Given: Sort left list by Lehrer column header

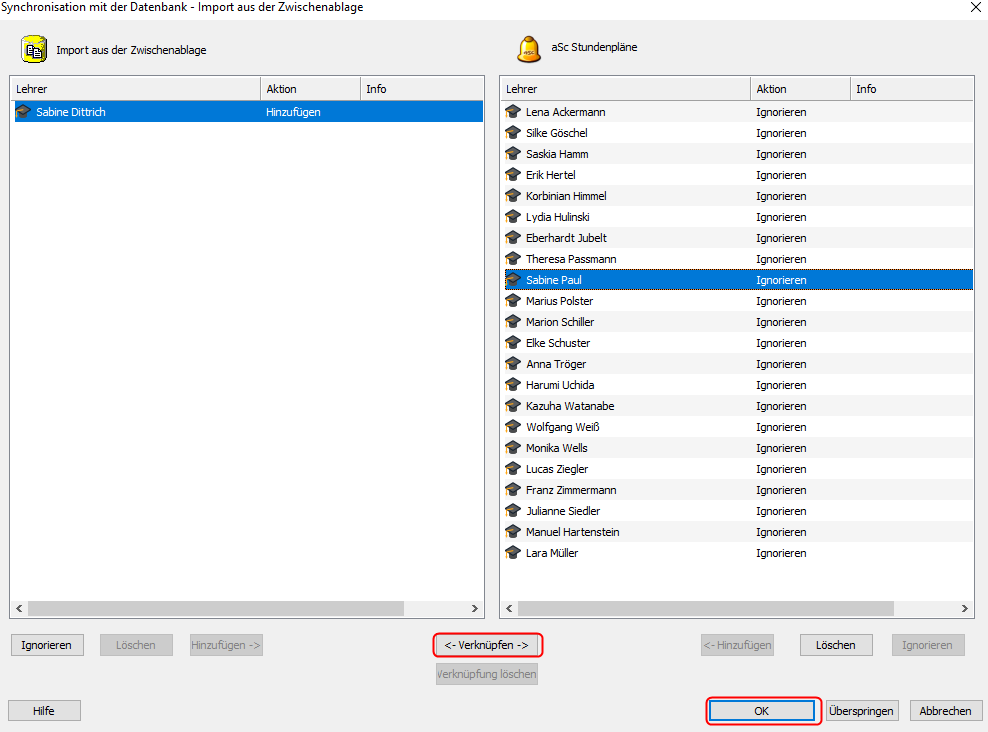Looking at the screenshot, I should tap(135, 89).
